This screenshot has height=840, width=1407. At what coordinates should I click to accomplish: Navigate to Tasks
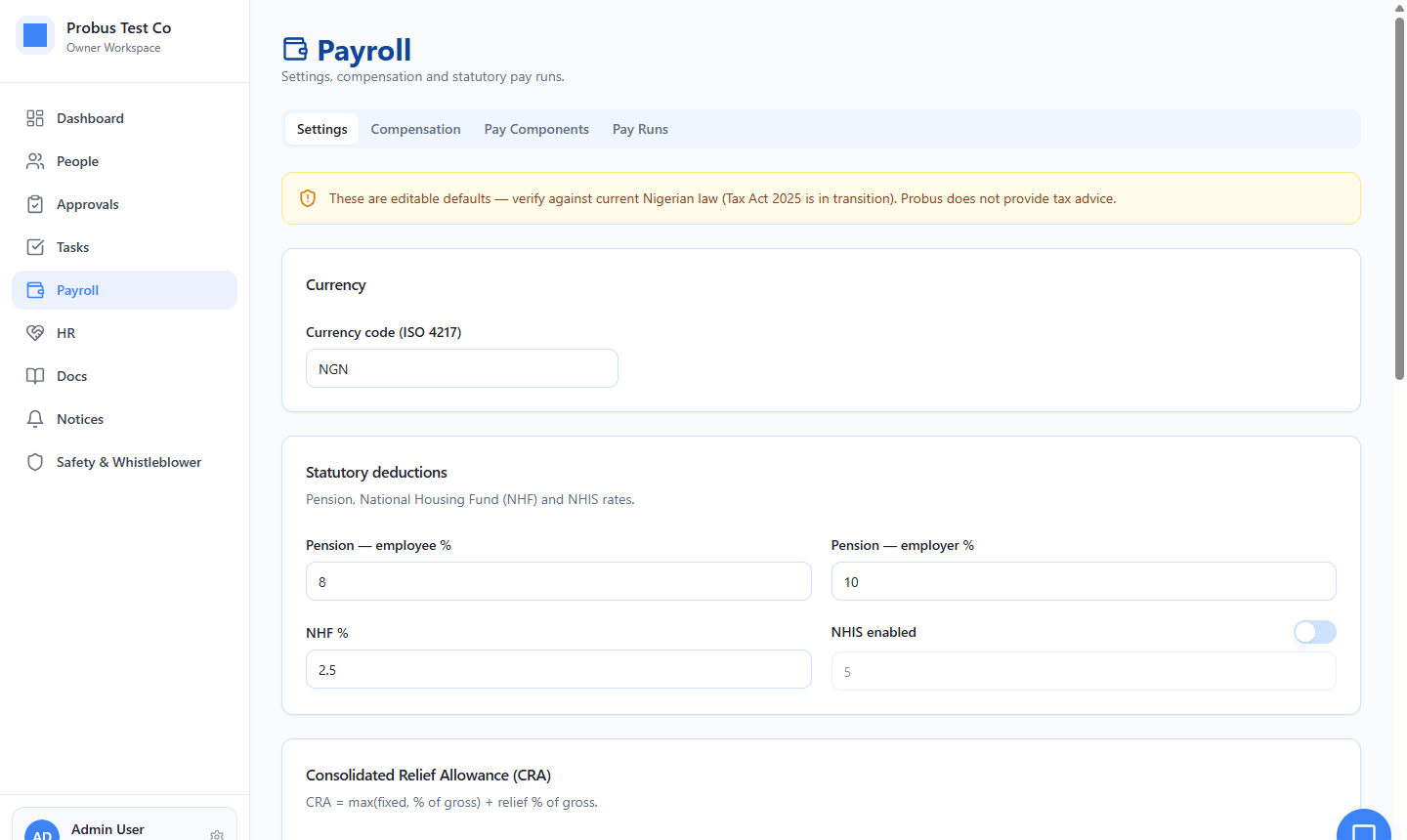click(124, 247)
